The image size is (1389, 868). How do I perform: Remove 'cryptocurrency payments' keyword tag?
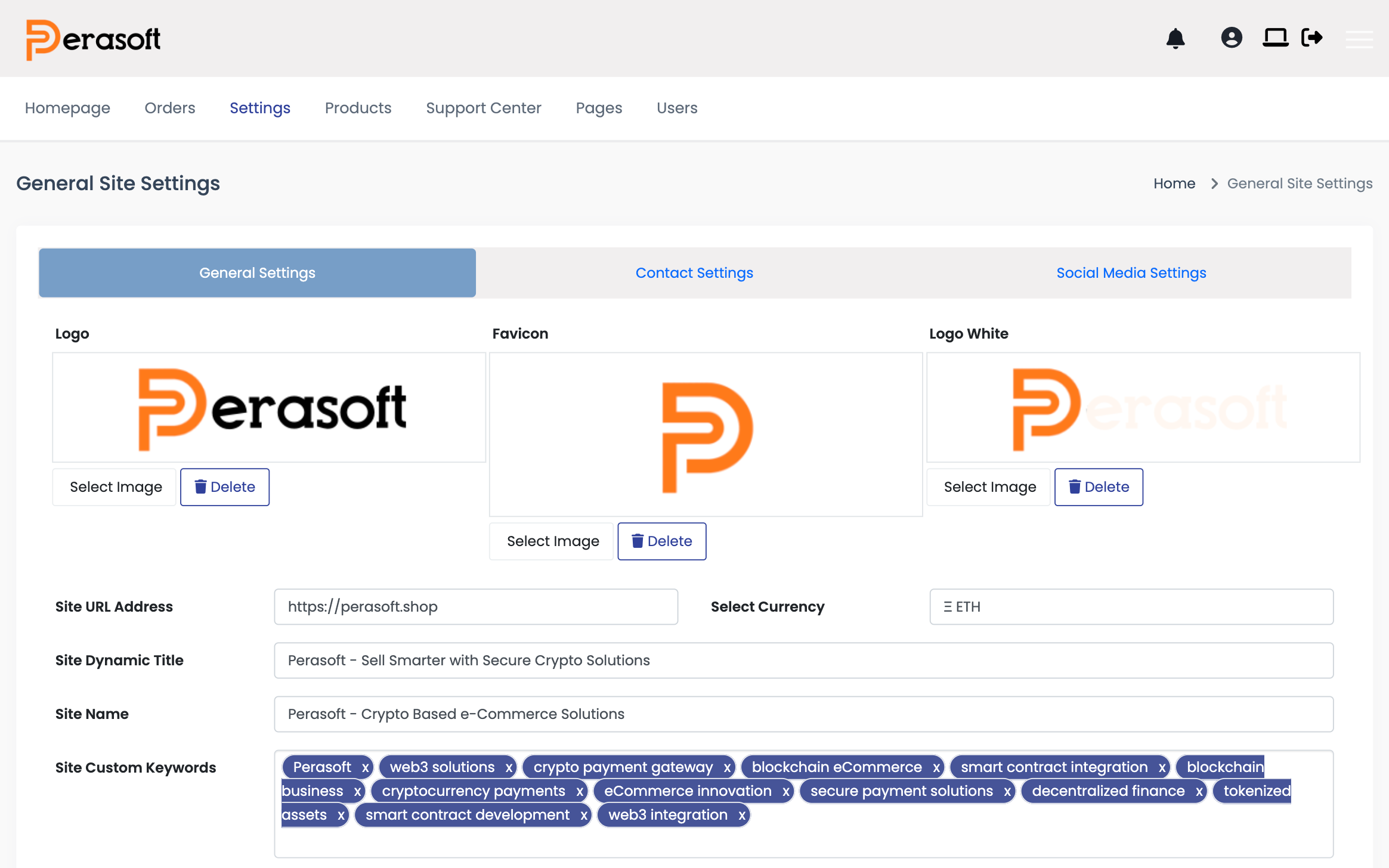pyautogui.click(x=579, y=791)
